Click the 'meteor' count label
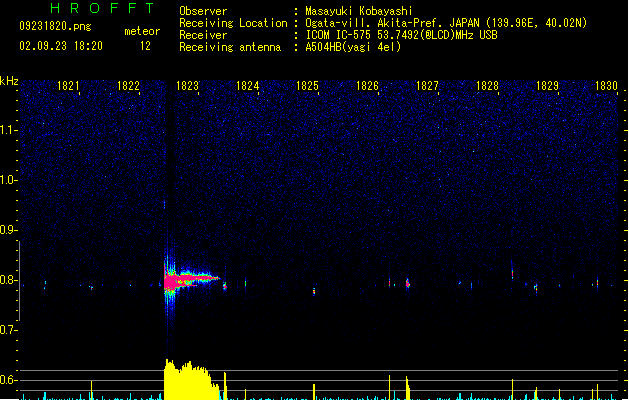Screen dimensions: 629x400 click(142, 31)
